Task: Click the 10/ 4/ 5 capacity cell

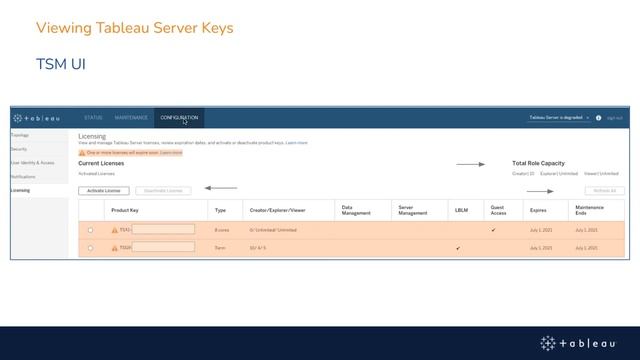Action: (258, 248)
